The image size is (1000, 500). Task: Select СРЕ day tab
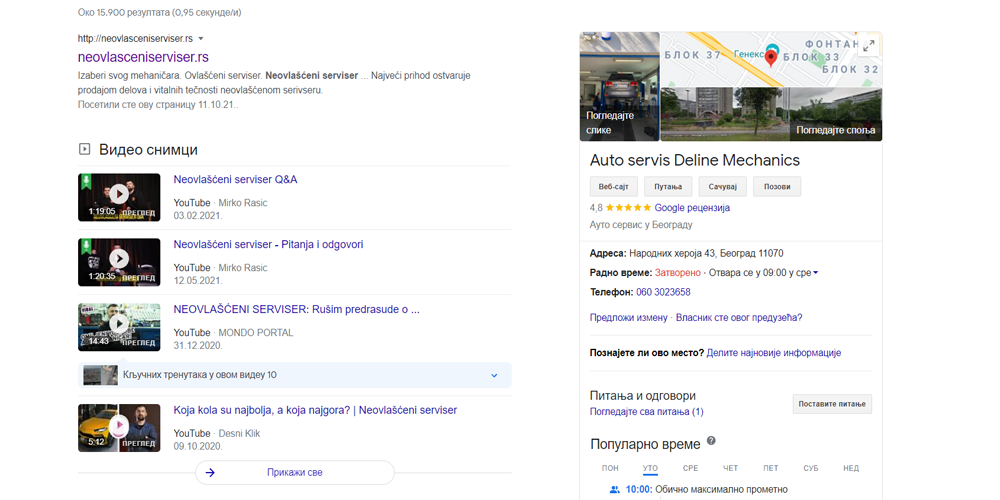pyautogui.click(x=691, y=468)
